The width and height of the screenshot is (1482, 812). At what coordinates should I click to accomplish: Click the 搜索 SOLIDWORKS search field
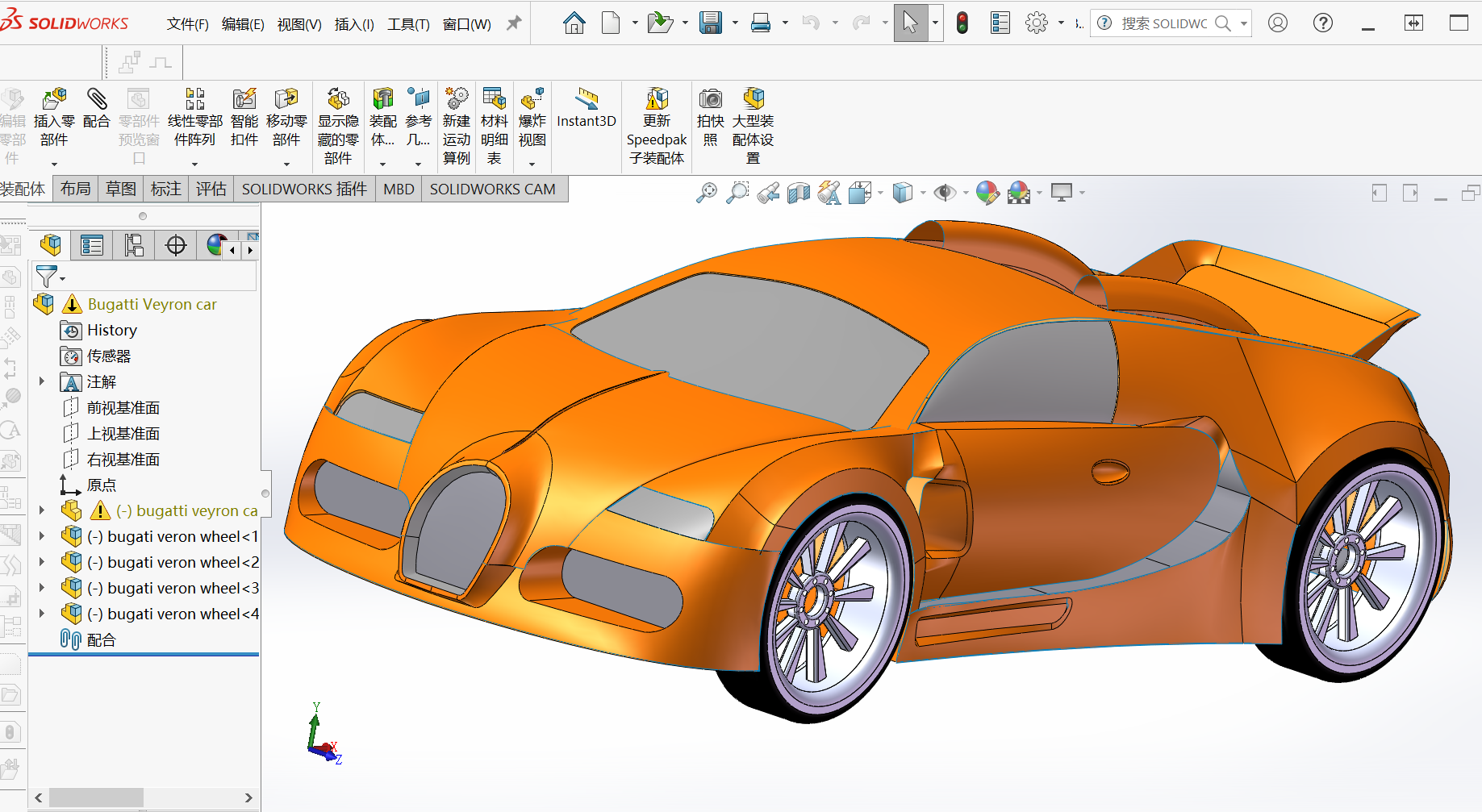(x=1165, y=23)
